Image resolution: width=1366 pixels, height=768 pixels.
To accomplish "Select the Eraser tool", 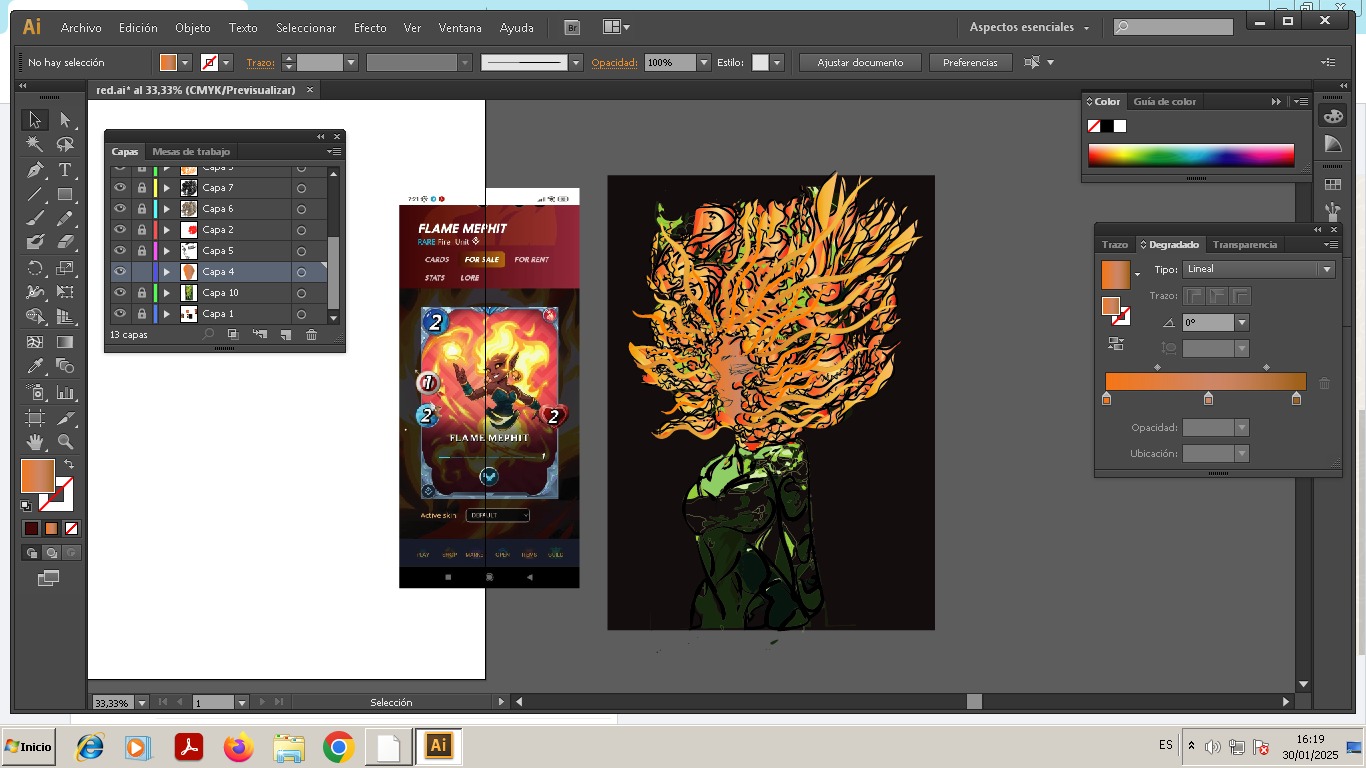I will (x=65, y=242).
